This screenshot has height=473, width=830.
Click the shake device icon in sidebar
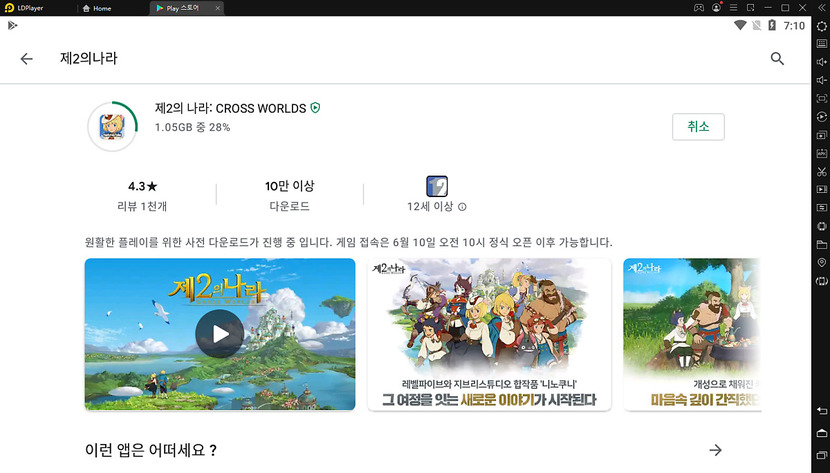click(822, 226)
